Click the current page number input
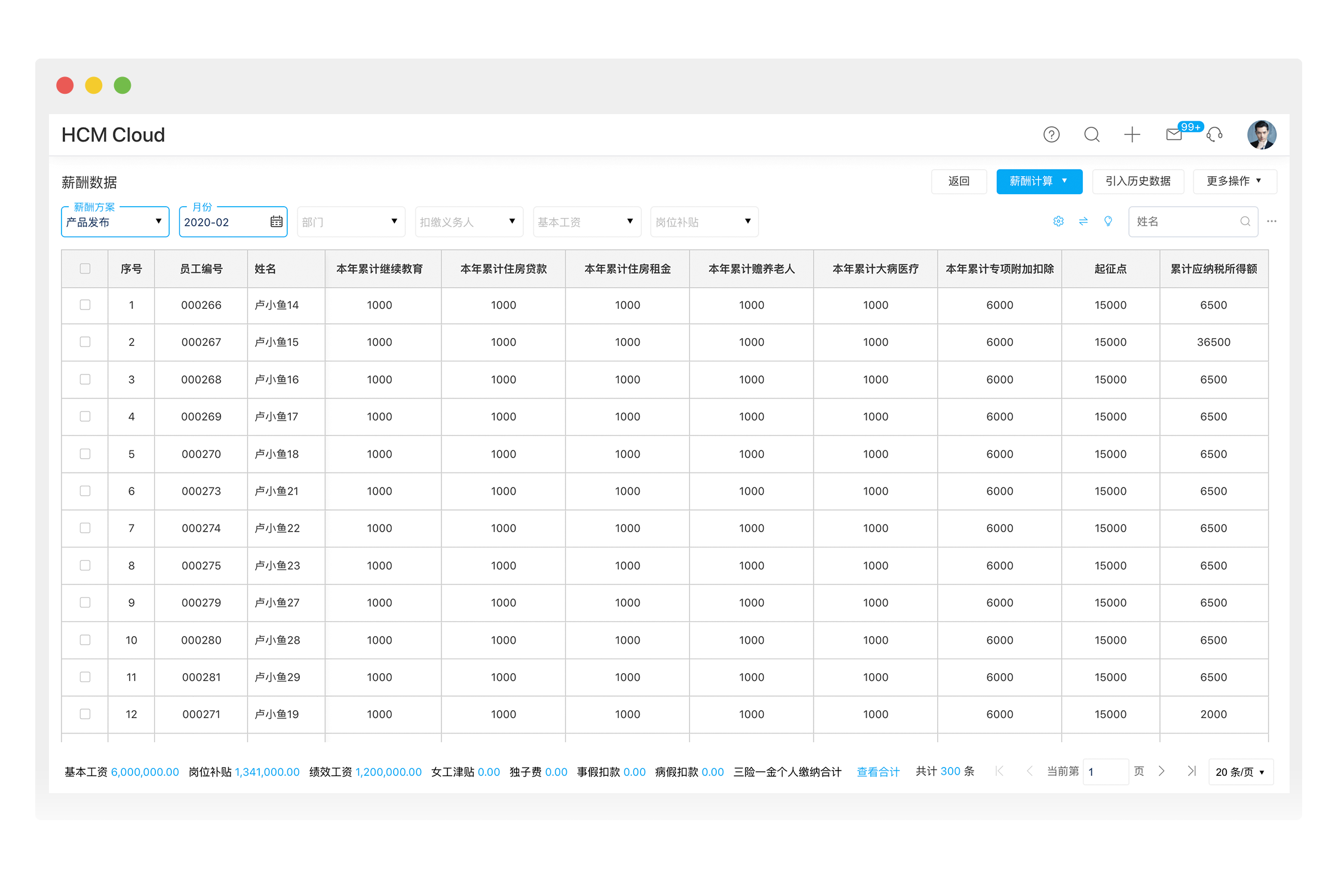1338x896 pixels. tap(1105, 772)
